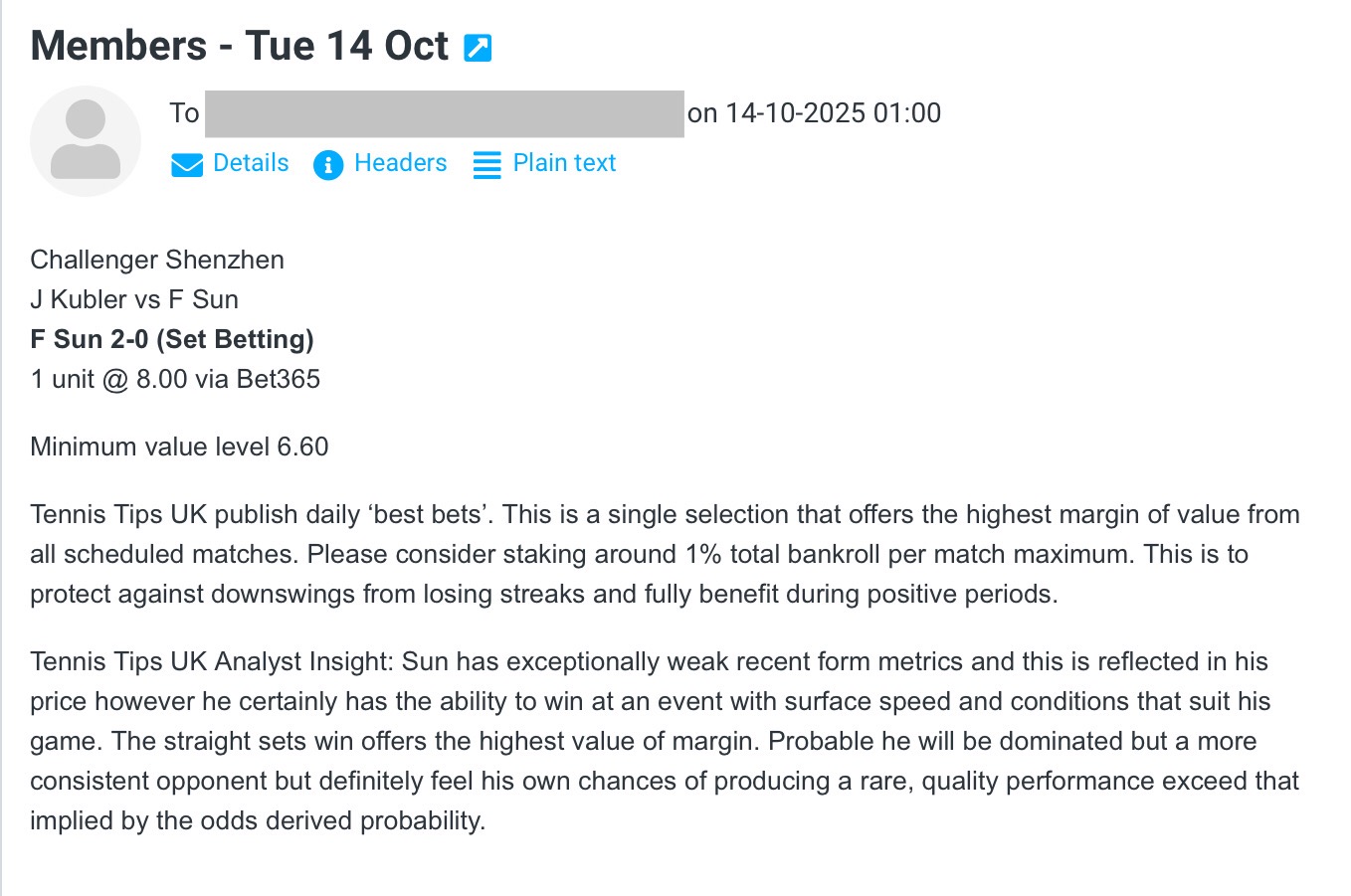
Task: Click the J Kubler vs F Sun text
Action: [134, 299]
